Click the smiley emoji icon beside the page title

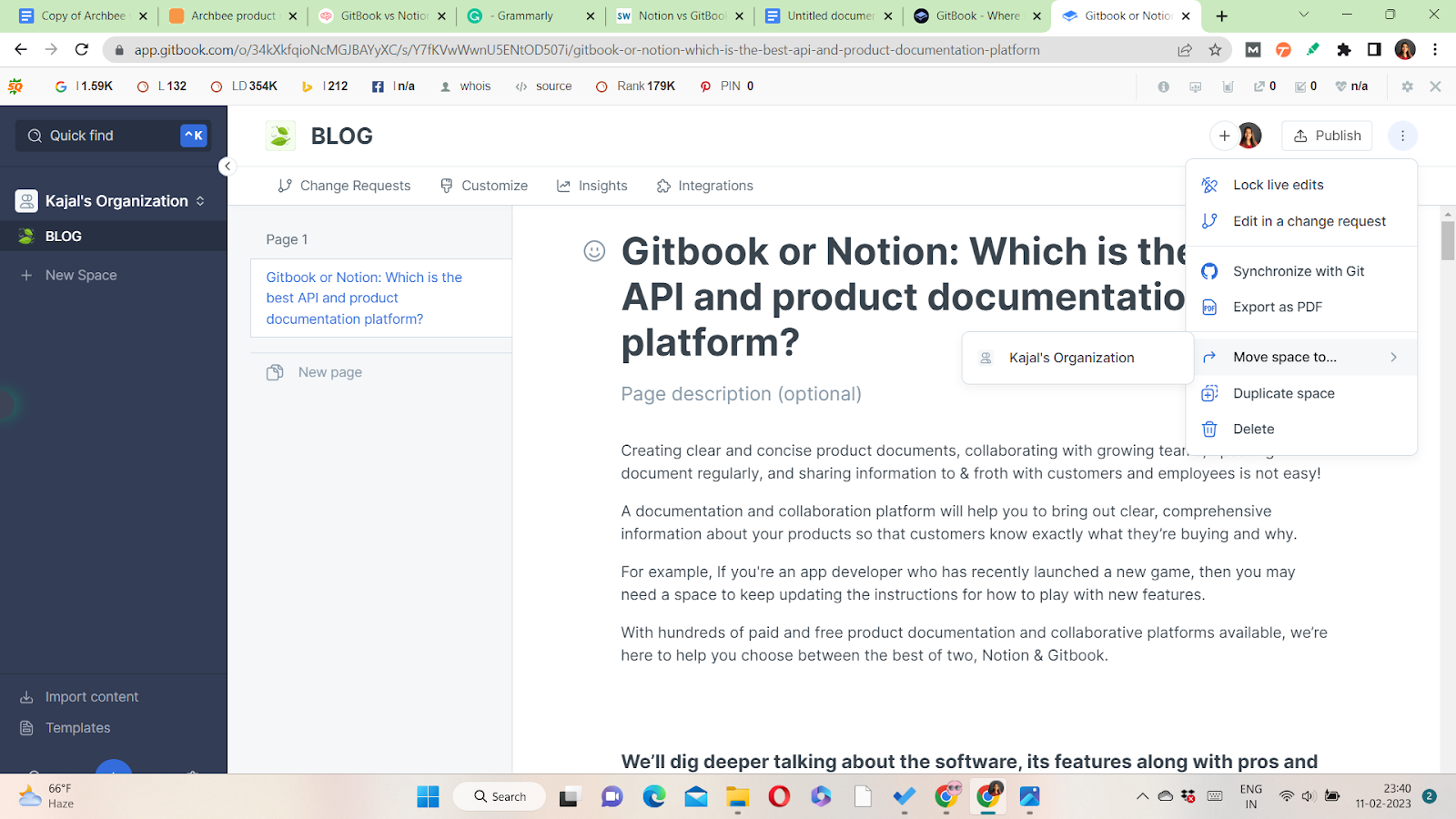[594, 251]
